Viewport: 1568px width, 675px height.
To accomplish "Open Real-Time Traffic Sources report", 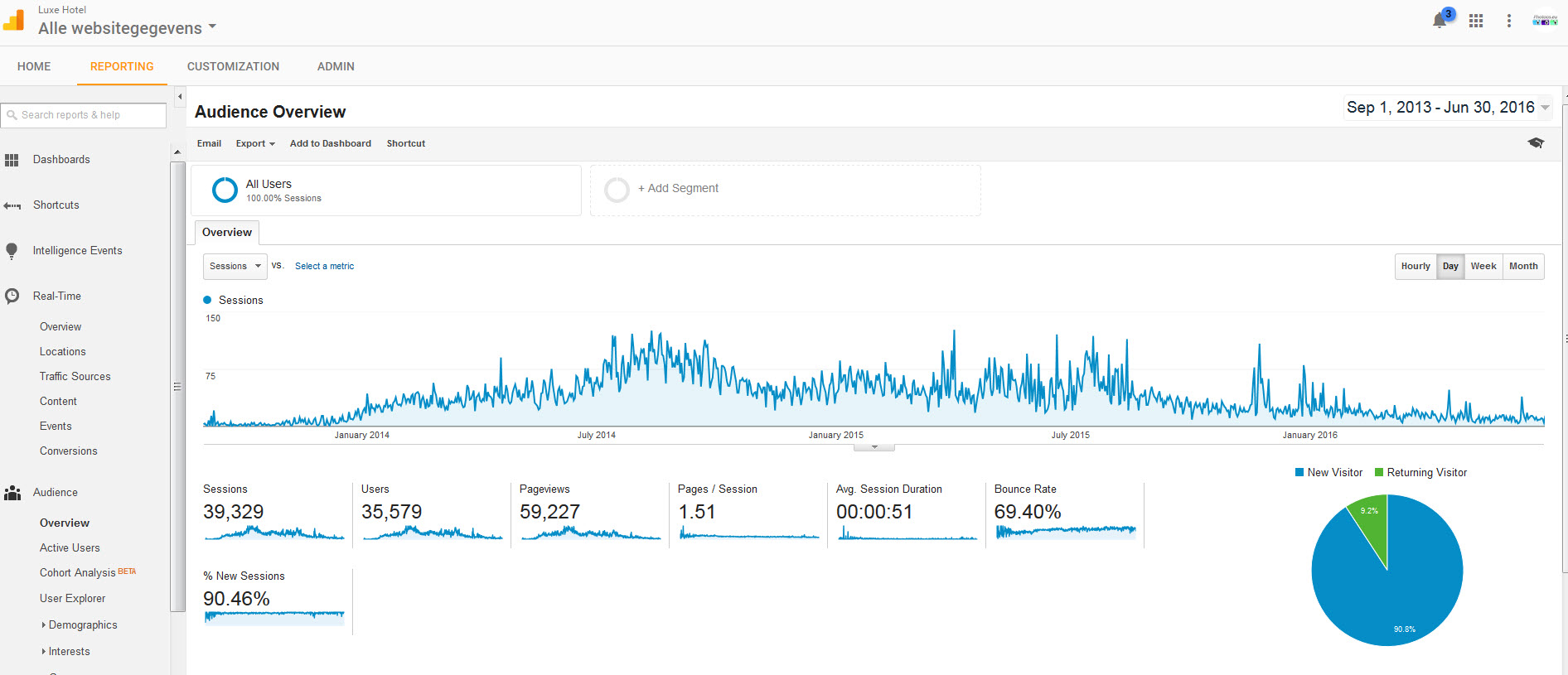I will (x=75, y=377).
